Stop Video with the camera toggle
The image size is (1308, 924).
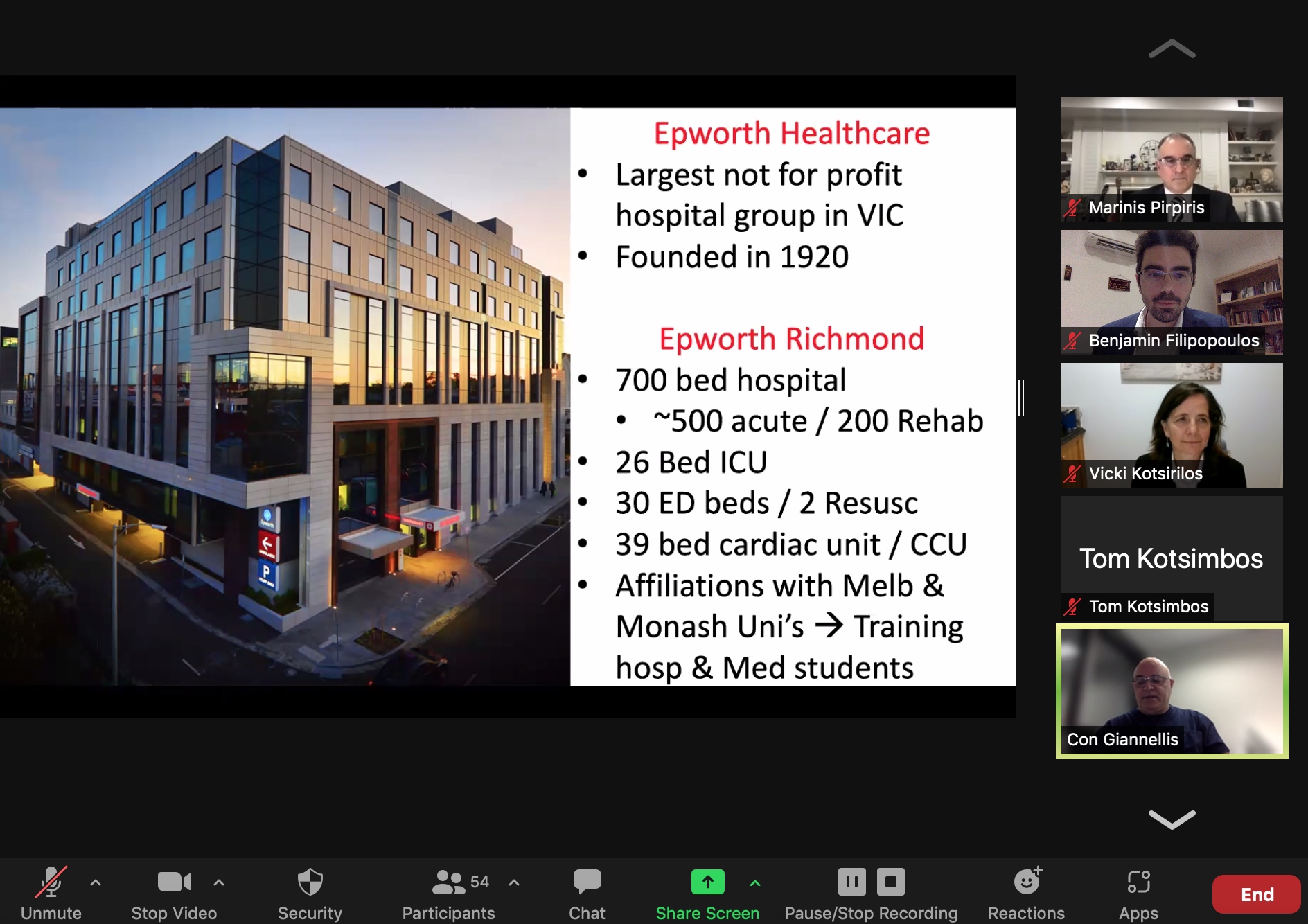(x=174, y=882)
